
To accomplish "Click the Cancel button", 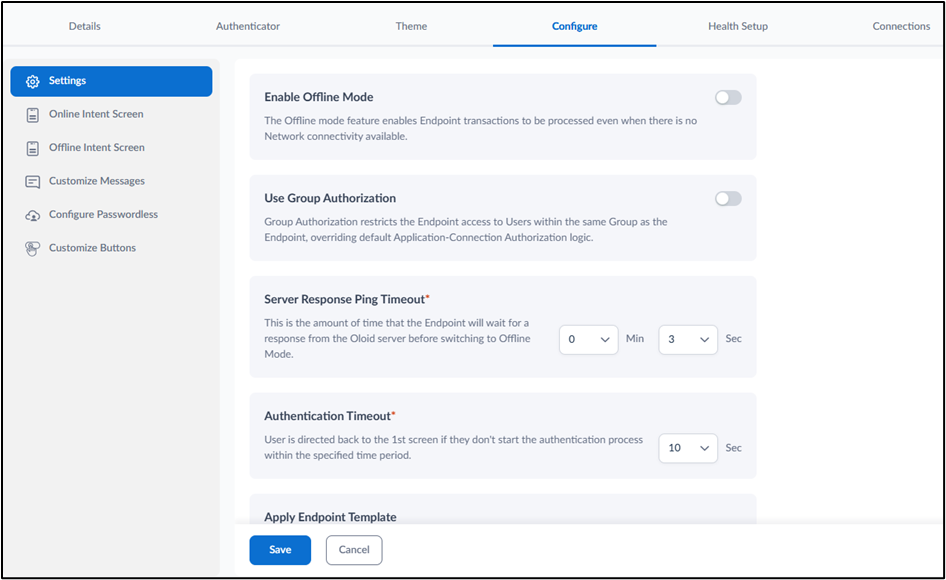I will pyautogui.click(x=354, y=550).
